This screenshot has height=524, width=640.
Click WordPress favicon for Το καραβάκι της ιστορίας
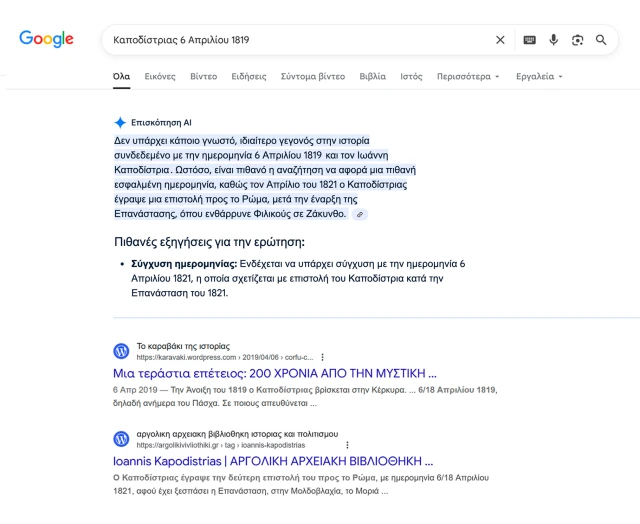pos(121,351)
